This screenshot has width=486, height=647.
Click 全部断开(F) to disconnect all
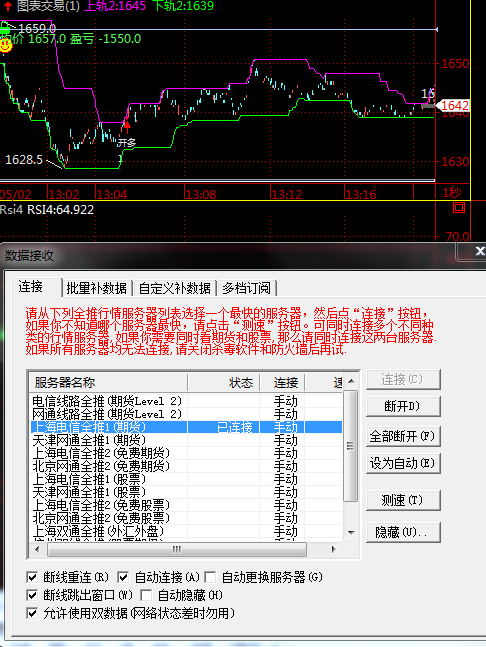403,436
